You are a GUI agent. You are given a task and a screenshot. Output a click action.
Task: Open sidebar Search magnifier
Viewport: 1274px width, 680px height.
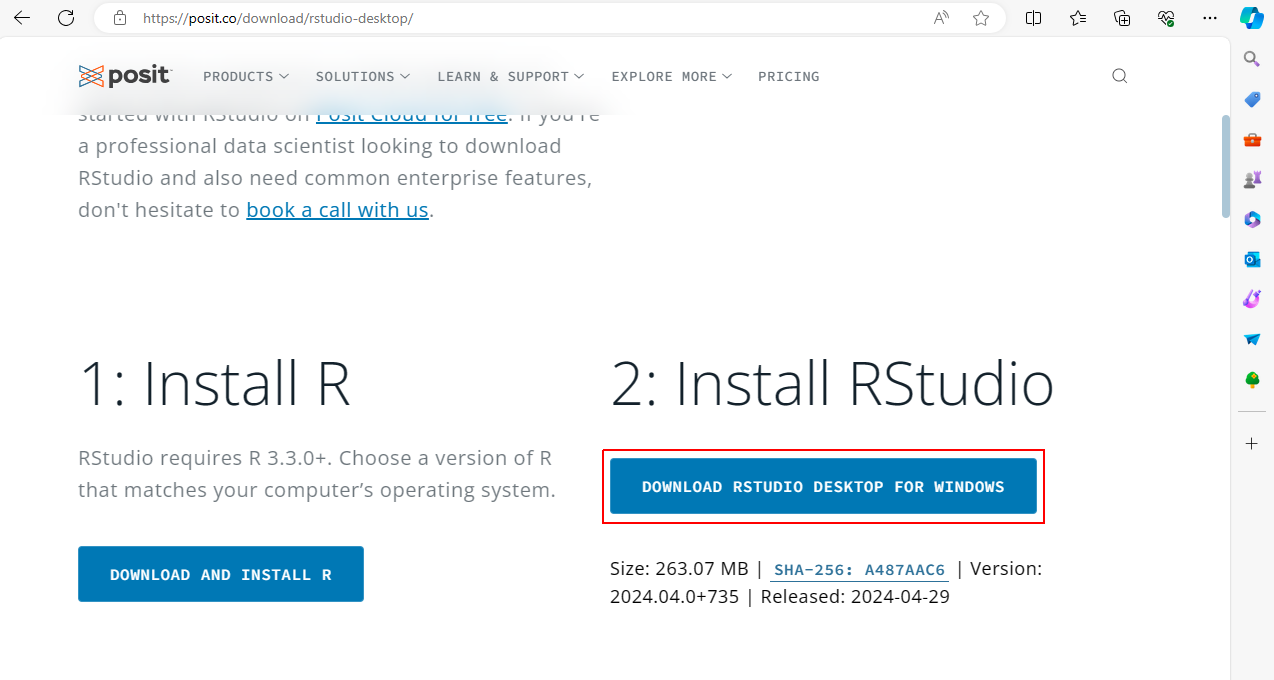(1252, 59)
